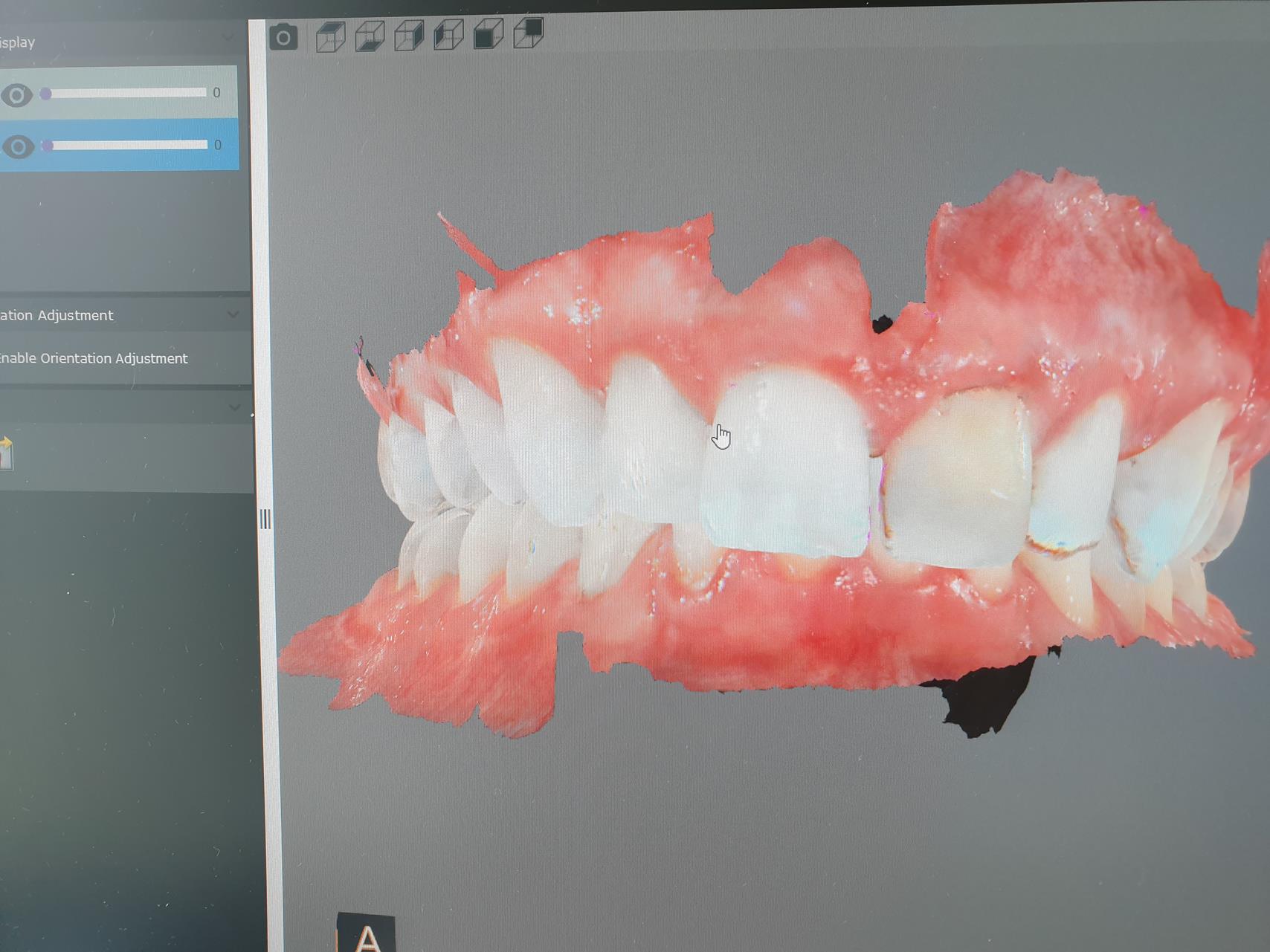The height and width of the screenshot is (952, 1270).
Task: Collapse the section chevron above the export icon
Action: [x=234, y=407]
